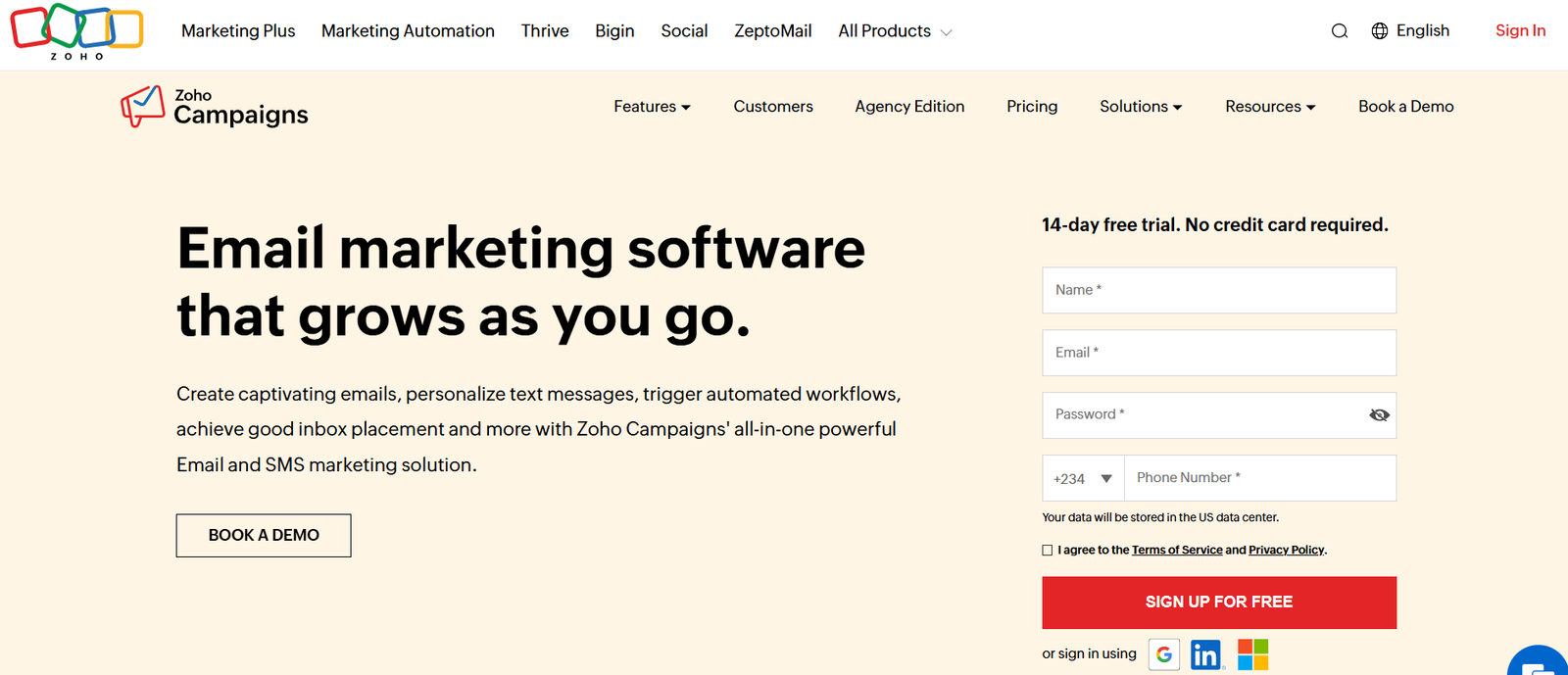The image size is (1568, 675).
Task: Click the SIGN UP FOR FREE button
Action: 1218,602
